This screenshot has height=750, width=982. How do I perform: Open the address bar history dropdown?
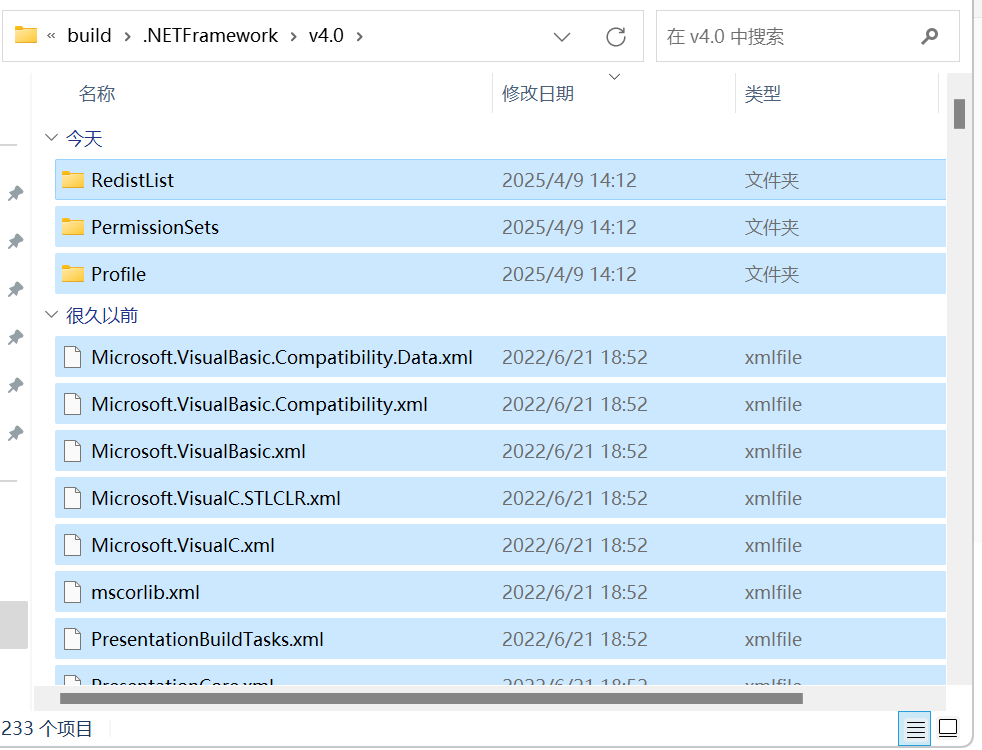pos(561,35)
